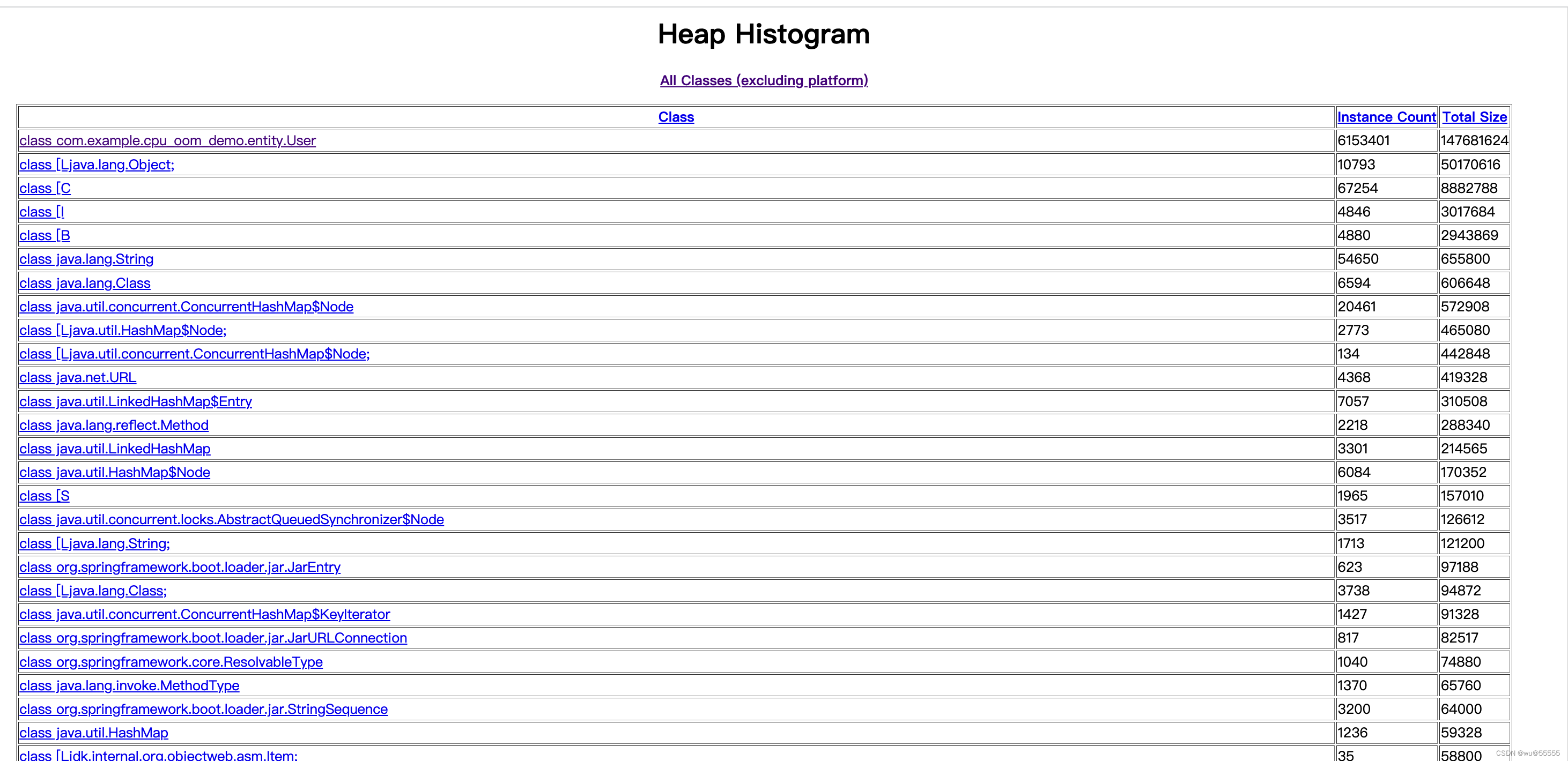
Task: Click class java.lang.reflect.Method row
Action: pyautogui.click(x=113, y=424)
